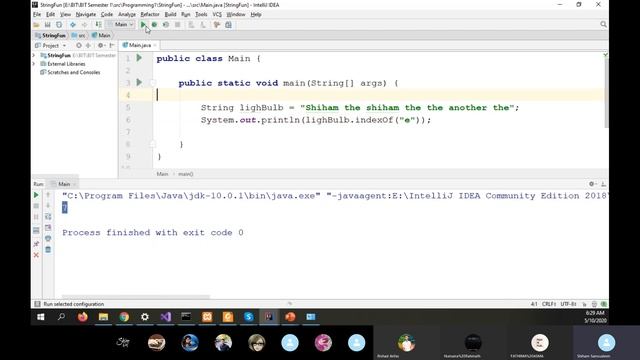Viewport: 640px width, 360px height.
Task: Click the Build Project icon before the Main selector
Action: [x=98, y=24]
